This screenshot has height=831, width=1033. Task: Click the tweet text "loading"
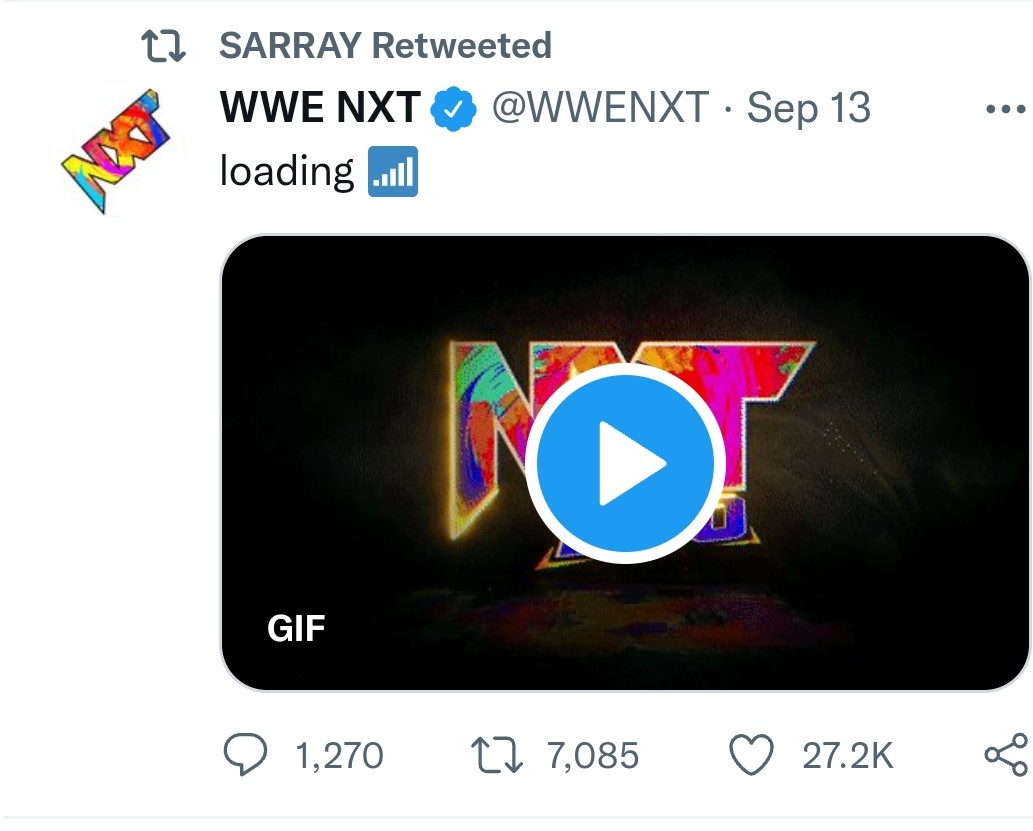[286, 172]
